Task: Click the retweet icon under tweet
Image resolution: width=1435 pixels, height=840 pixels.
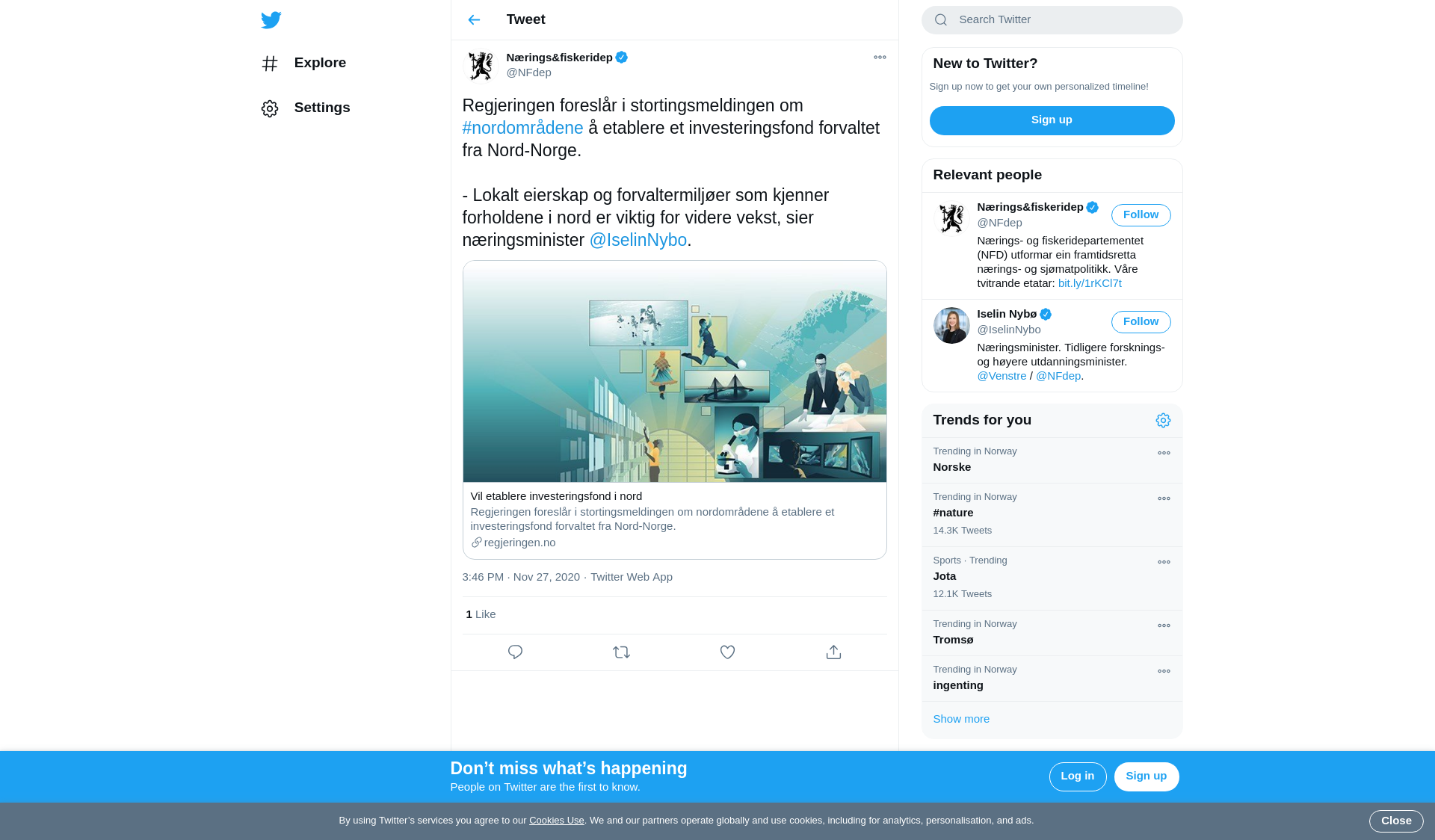Action: [x=621, y=652]
